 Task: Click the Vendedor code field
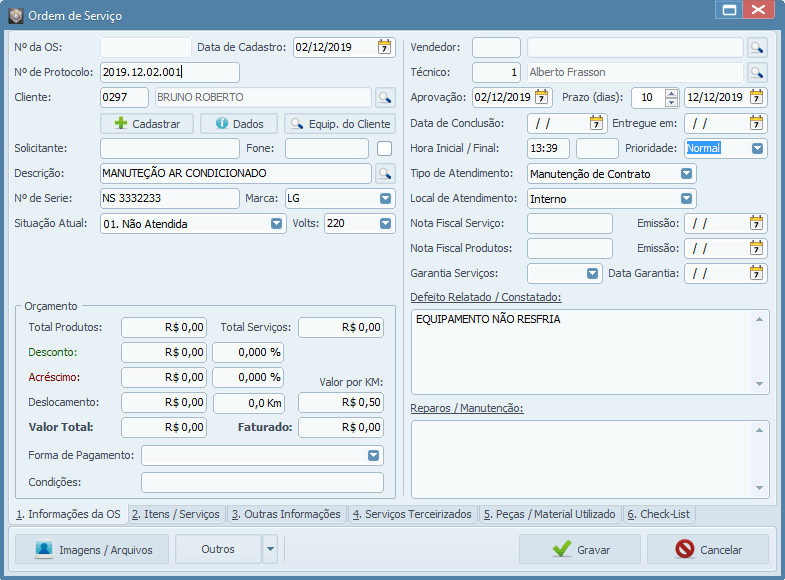(496, 48)
